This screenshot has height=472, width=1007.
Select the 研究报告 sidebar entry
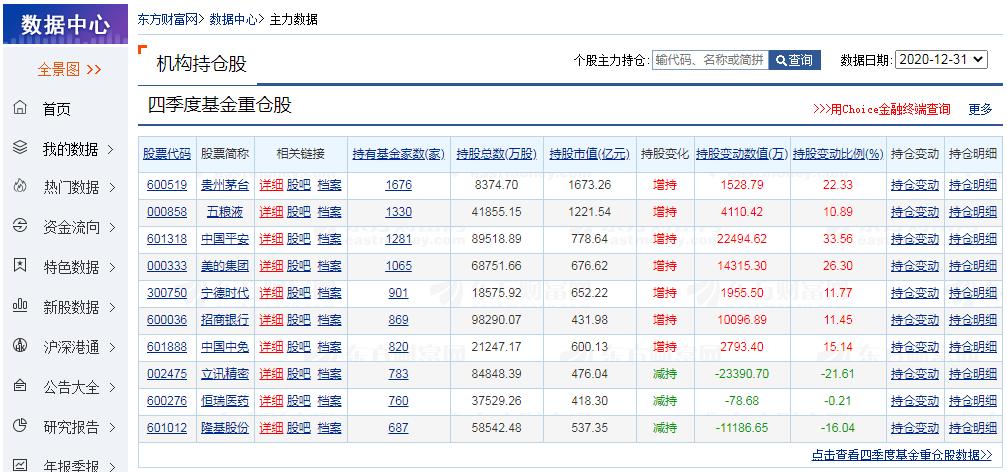(71, 427)
